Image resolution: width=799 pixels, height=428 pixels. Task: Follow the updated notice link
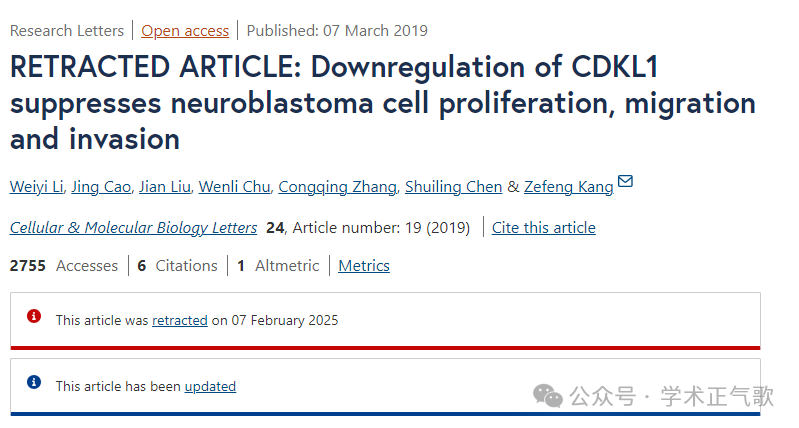tap(210, 387)
